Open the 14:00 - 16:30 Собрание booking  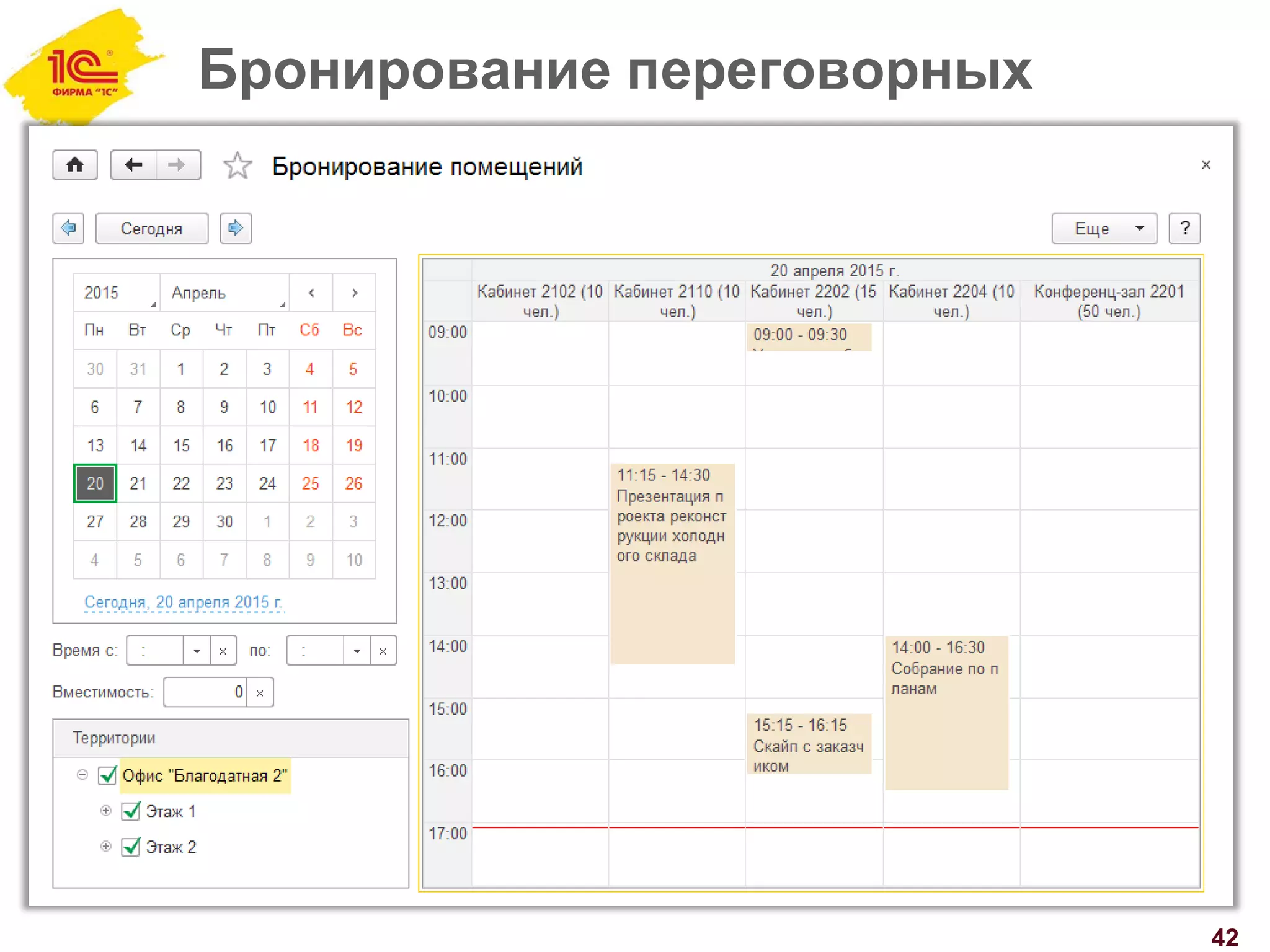click(947, 713)
